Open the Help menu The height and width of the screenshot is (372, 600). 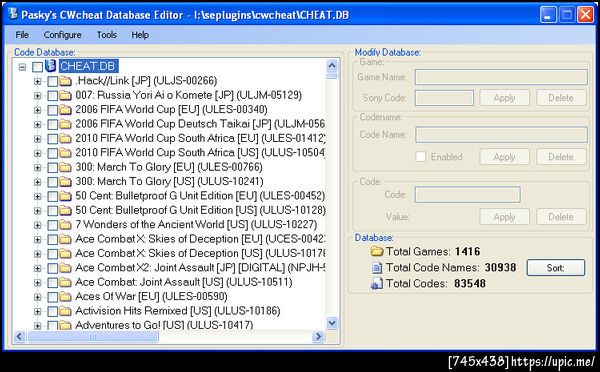(140, 35)
